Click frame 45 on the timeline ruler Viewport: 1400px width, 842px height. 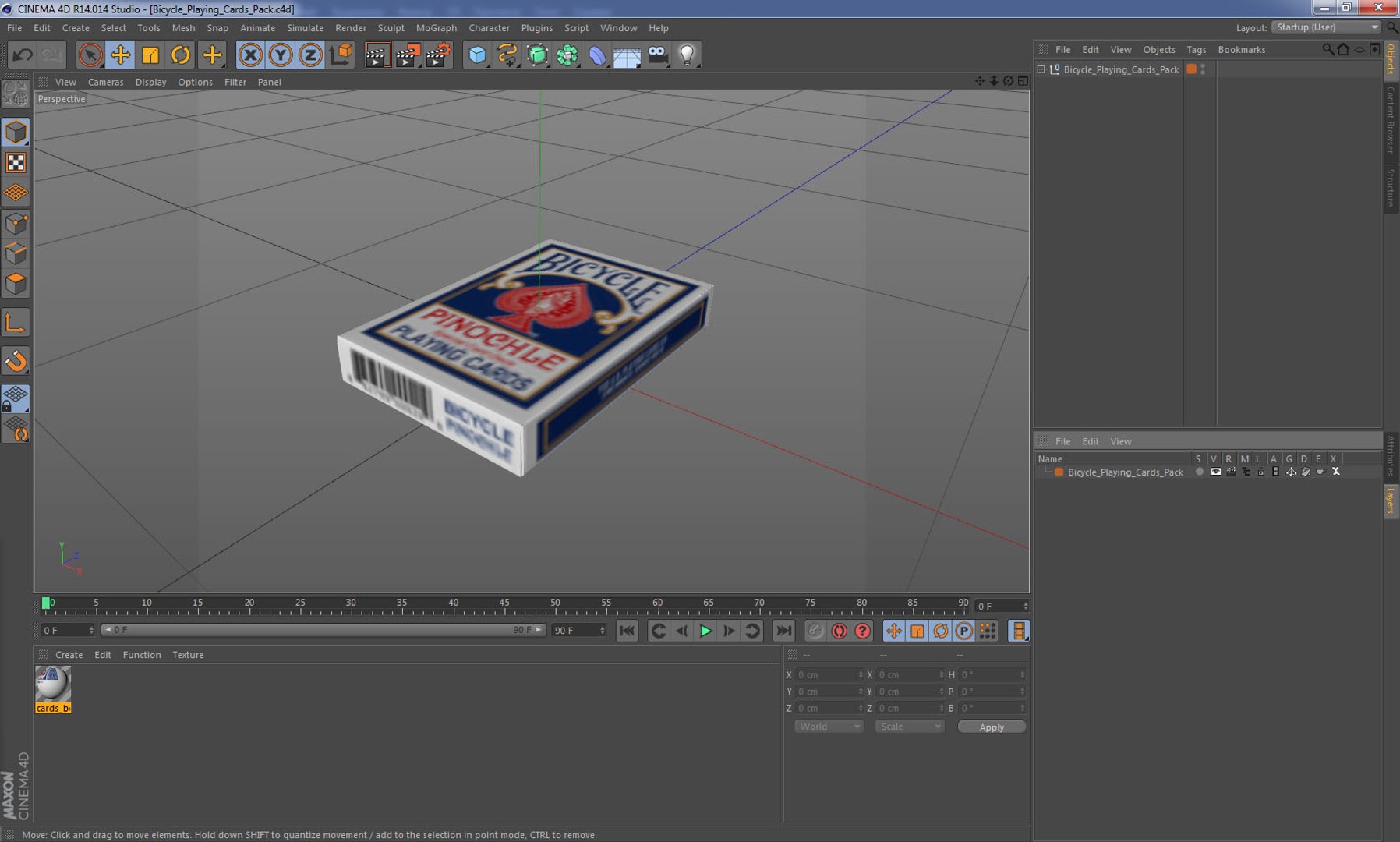coord(504,604)
